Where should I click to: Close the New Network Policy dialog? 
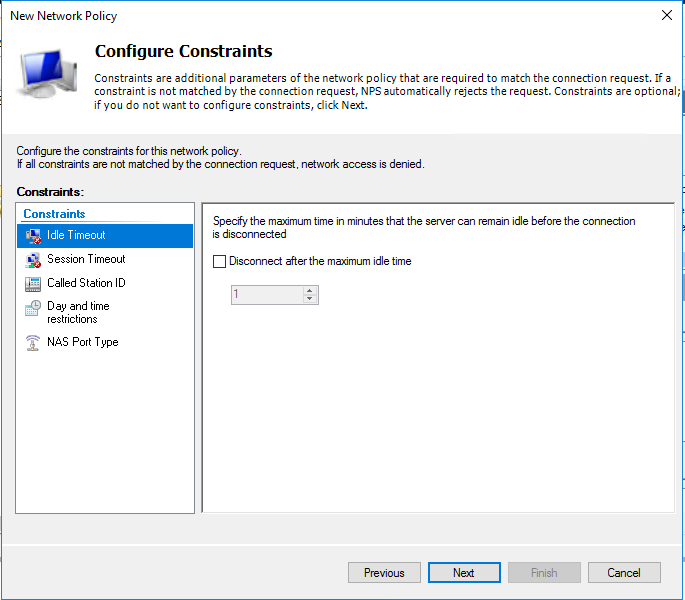click(667, 15)
